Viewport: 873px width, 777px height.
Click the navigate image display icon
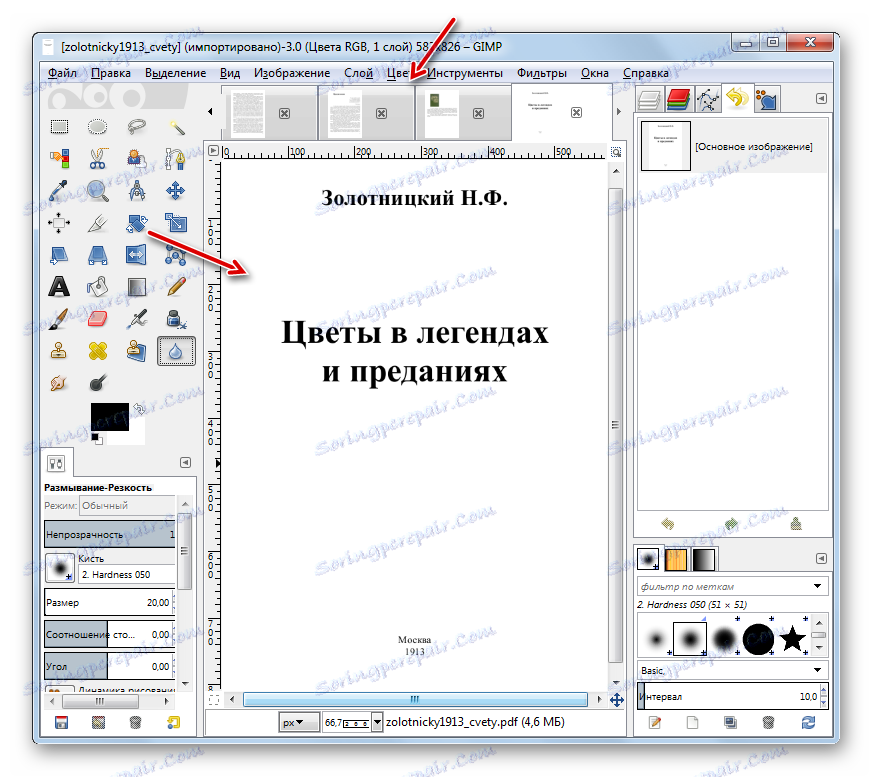(617, 700)
